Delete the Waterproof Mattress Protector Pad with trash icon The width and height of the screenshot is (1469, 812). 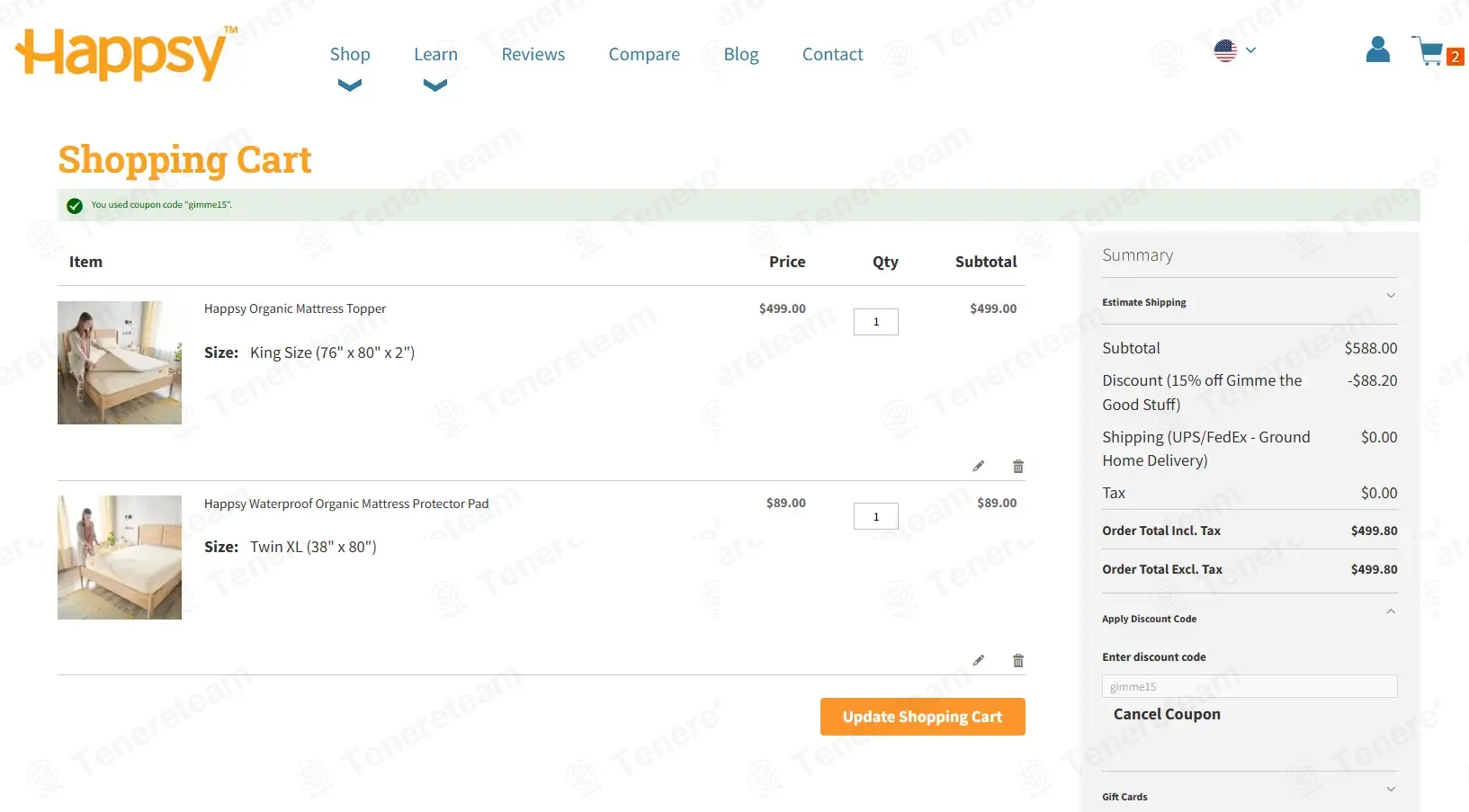1018,660
